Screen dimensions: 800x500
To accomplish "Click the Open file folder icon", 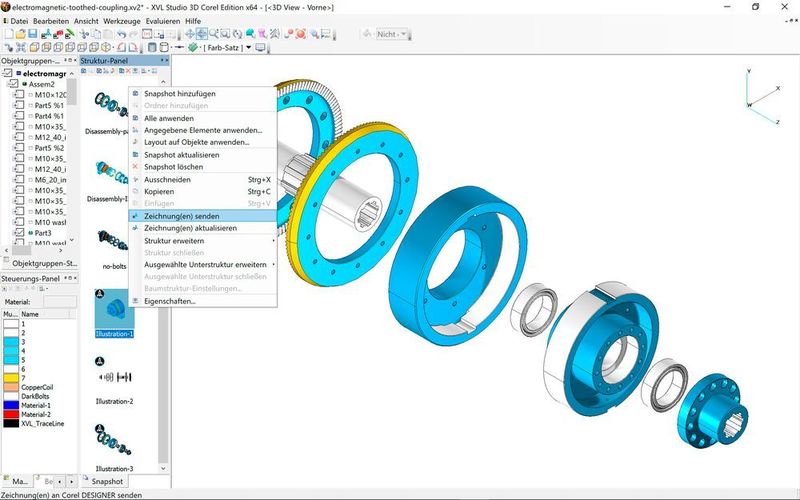I will click(20, 34).
